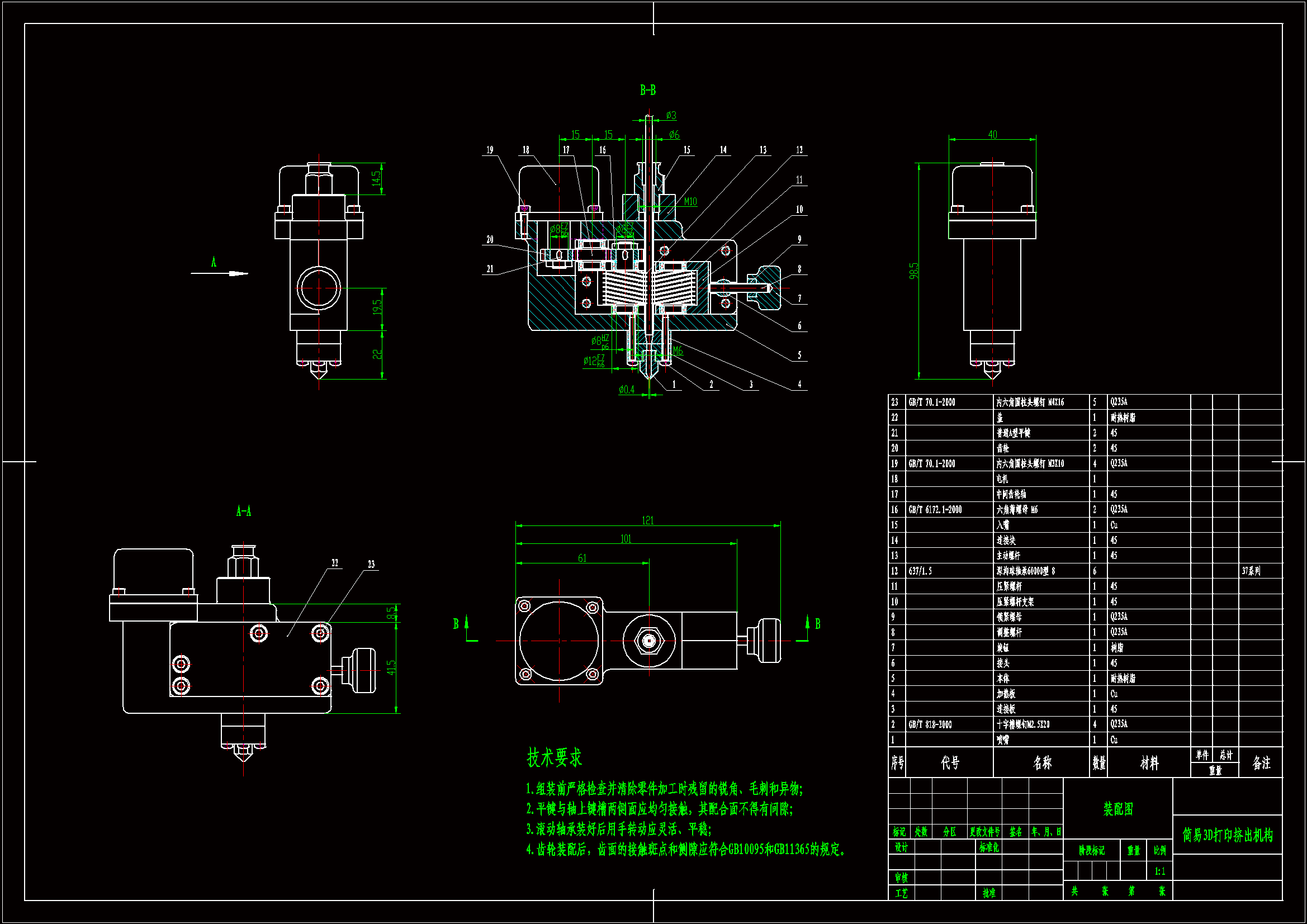This screenshot has width=1307, height=924.
Task: Click the 装配图 title block cell
Action: click(x=1117, y=809)
